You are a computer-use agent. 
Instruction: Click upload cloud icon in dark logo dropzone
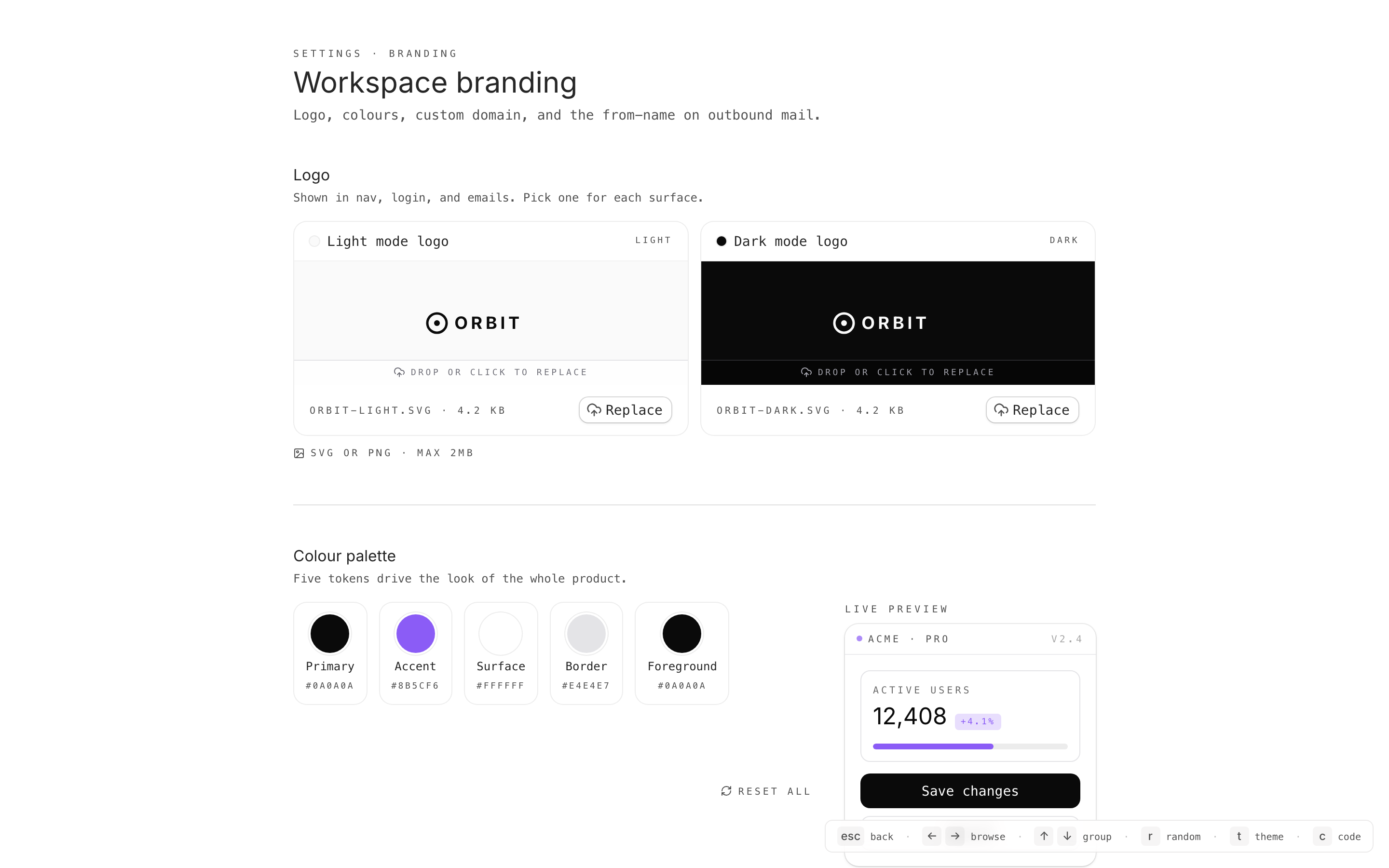(806, 373)
